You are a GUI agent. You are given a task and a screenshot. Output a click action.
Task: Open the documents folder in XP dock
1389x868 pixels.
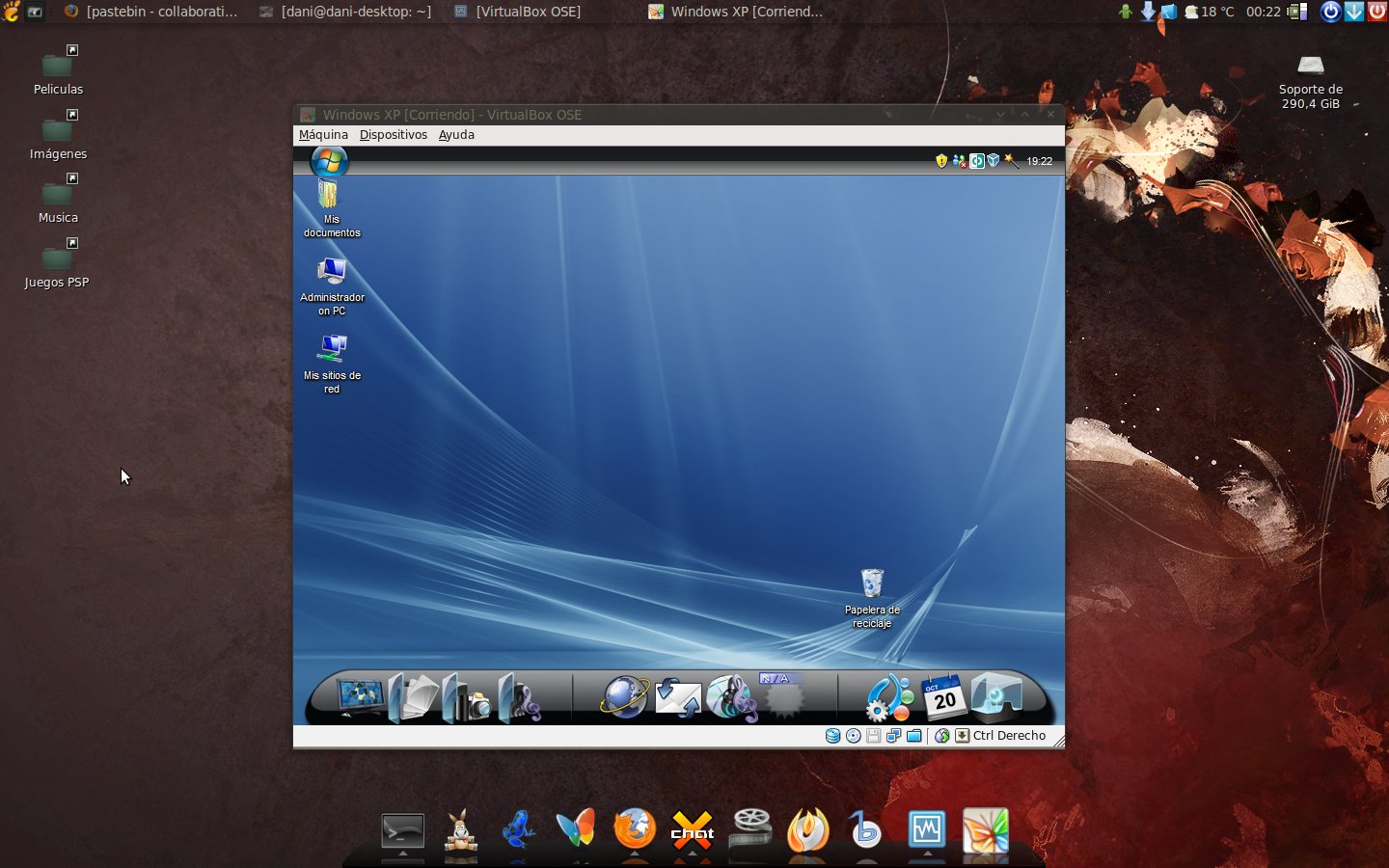414,698
